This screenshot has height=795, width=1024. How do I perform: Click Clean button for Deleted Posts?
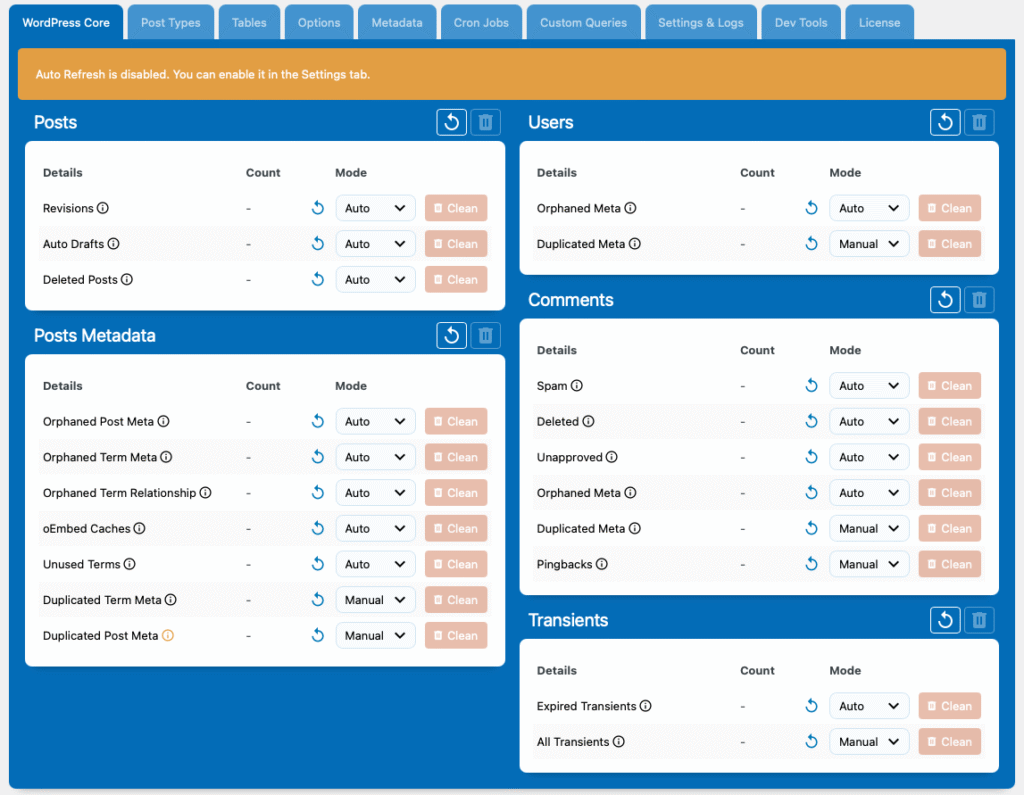coord(456,280)
